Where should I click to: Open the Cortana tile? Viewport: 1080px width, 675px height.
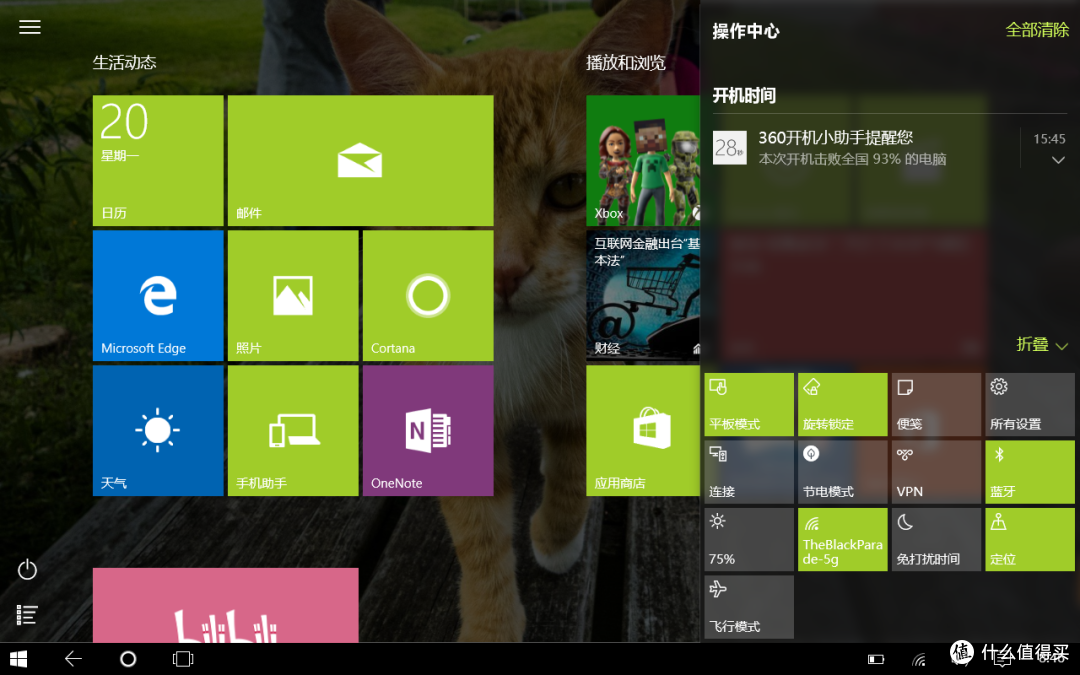pyautogui.click(x=428, y=295)
